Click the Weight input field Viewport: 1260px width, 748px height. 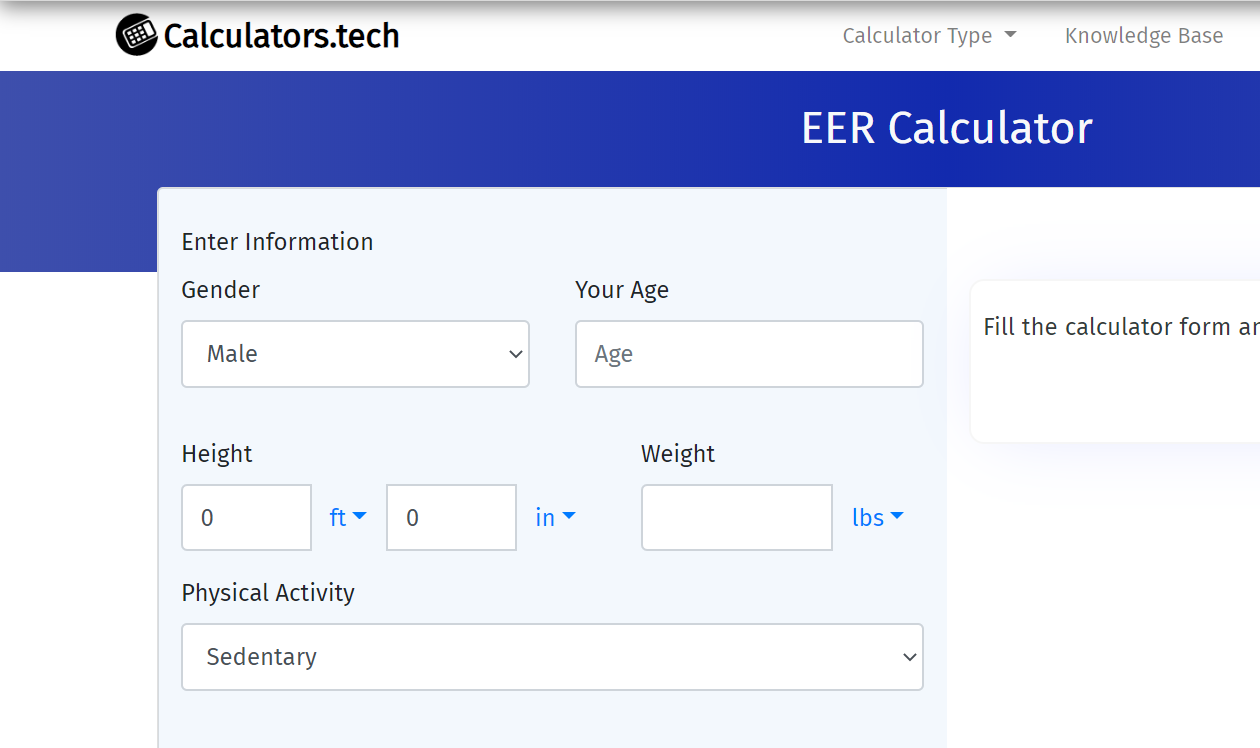(736, 518)
